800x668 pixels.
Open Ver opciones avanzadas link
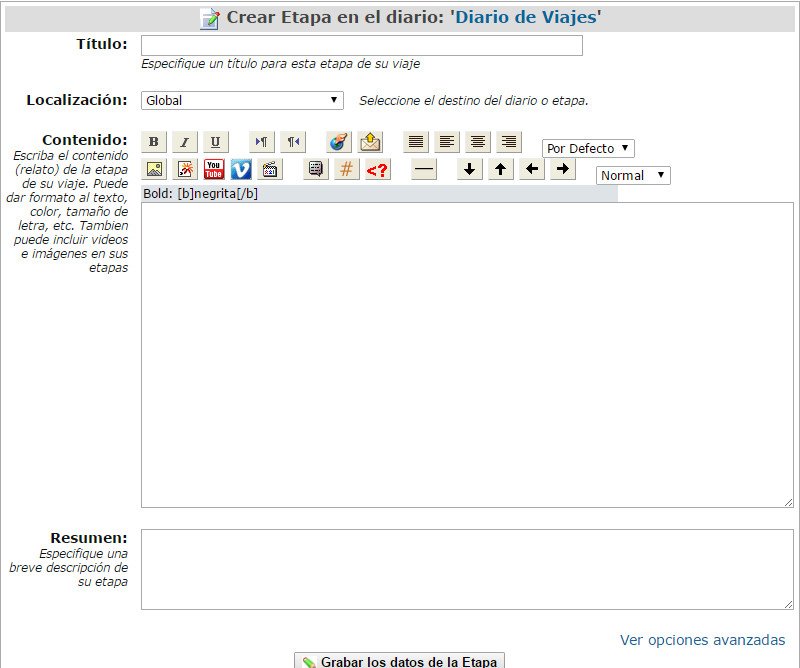pyautogui.click(x=703, y=640)
